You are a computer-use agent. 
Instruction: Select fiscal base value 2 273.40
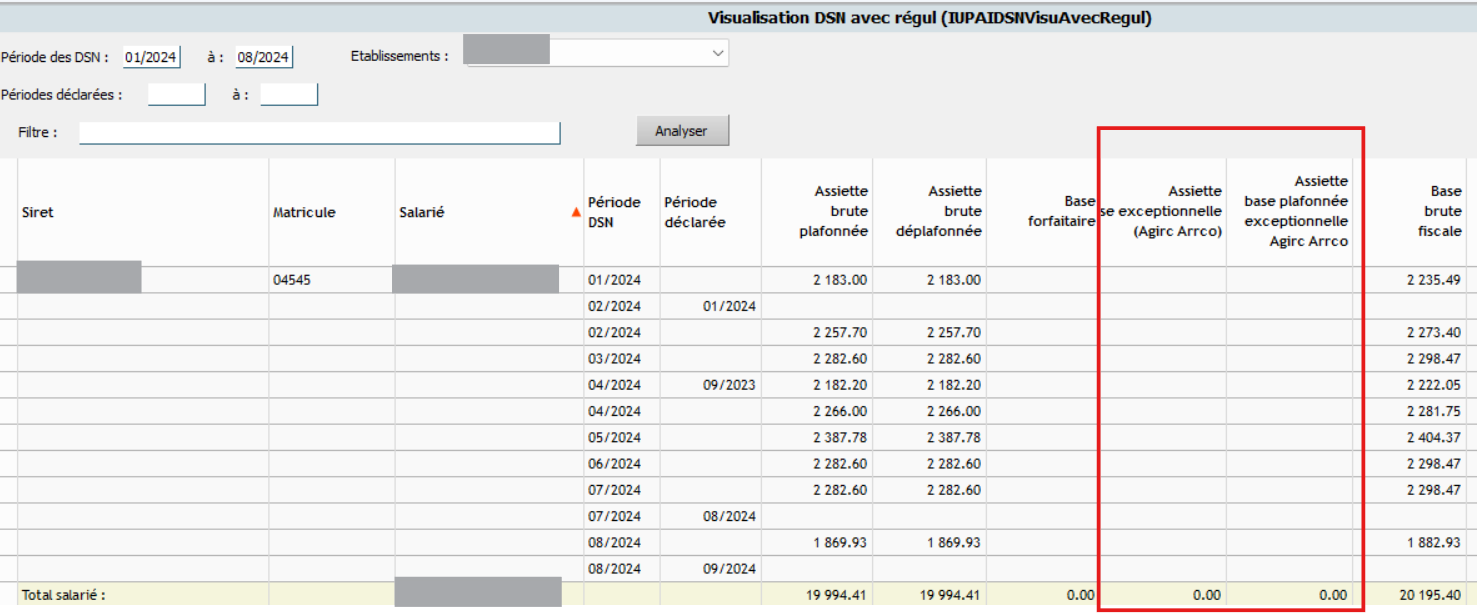point(1434,333)
